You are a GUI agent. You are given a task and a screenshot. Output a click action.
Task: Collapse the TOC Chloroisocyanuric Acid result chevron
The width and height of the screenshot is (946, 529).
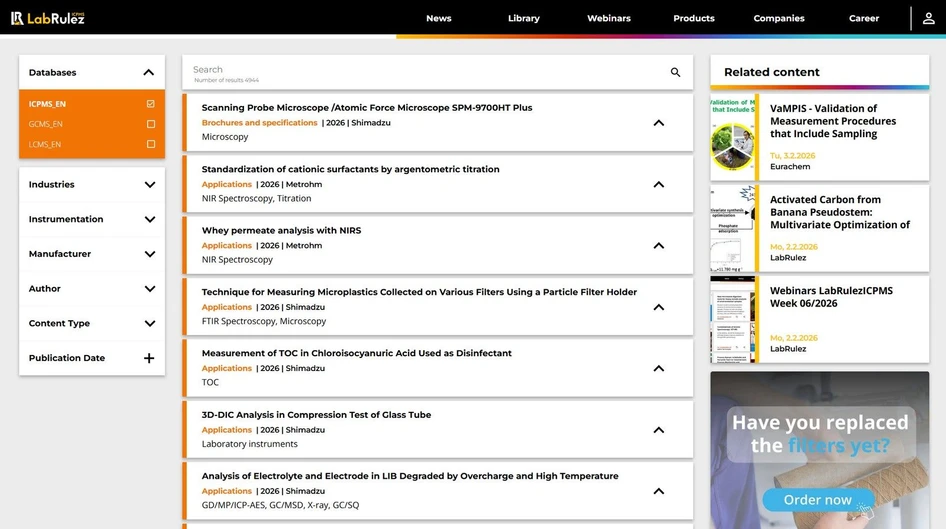click(659, 369)
